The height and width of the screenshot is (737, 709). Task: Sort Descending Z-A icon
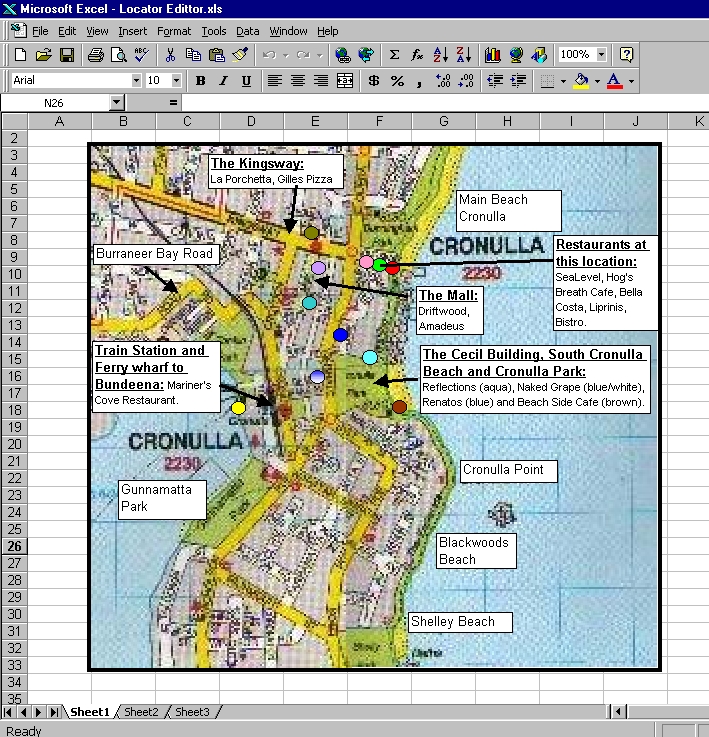click(x=464, y=55)
